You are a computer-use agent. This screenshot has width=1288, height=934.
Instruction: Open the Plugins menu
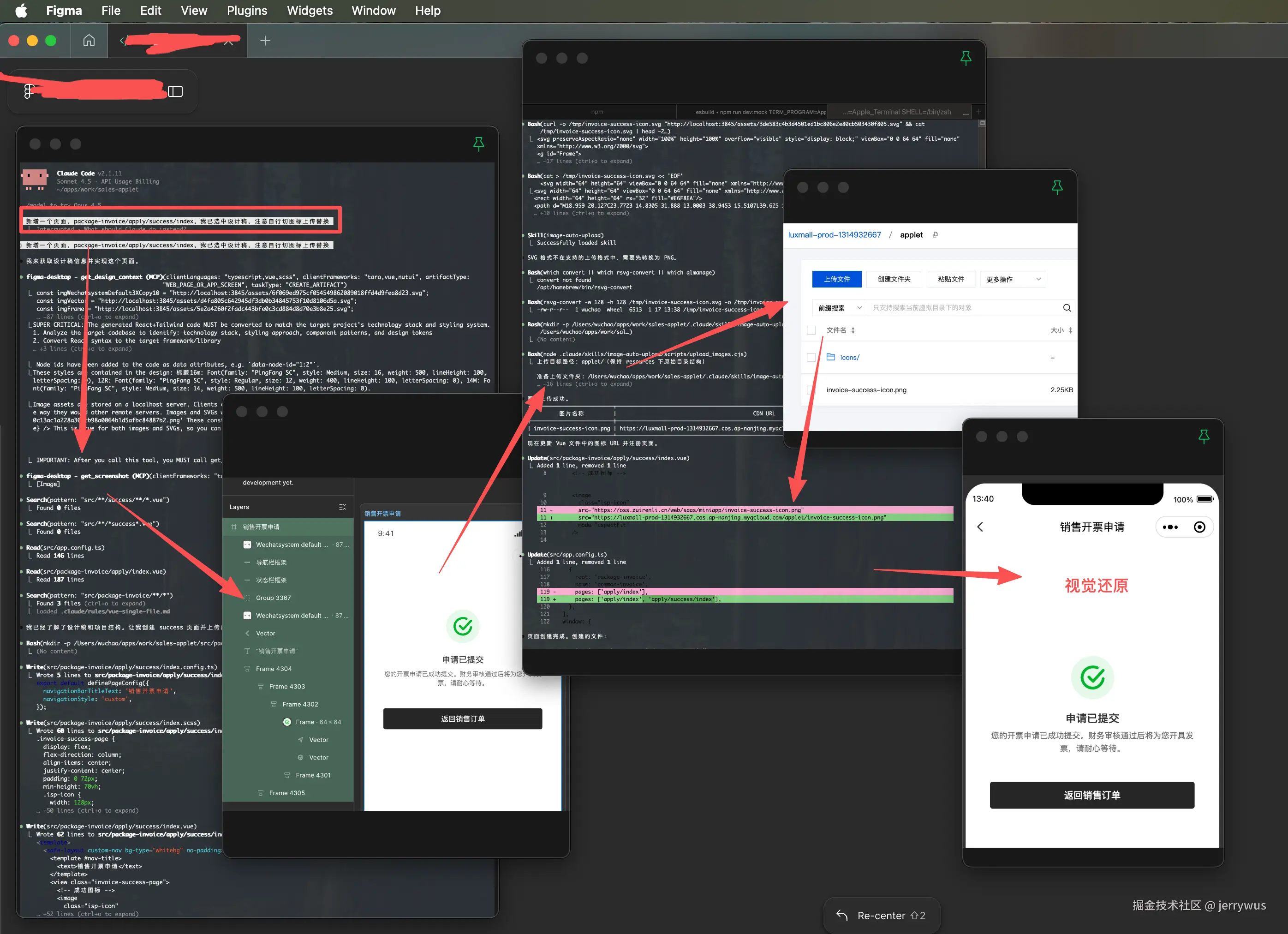click(x=246, y=10)
